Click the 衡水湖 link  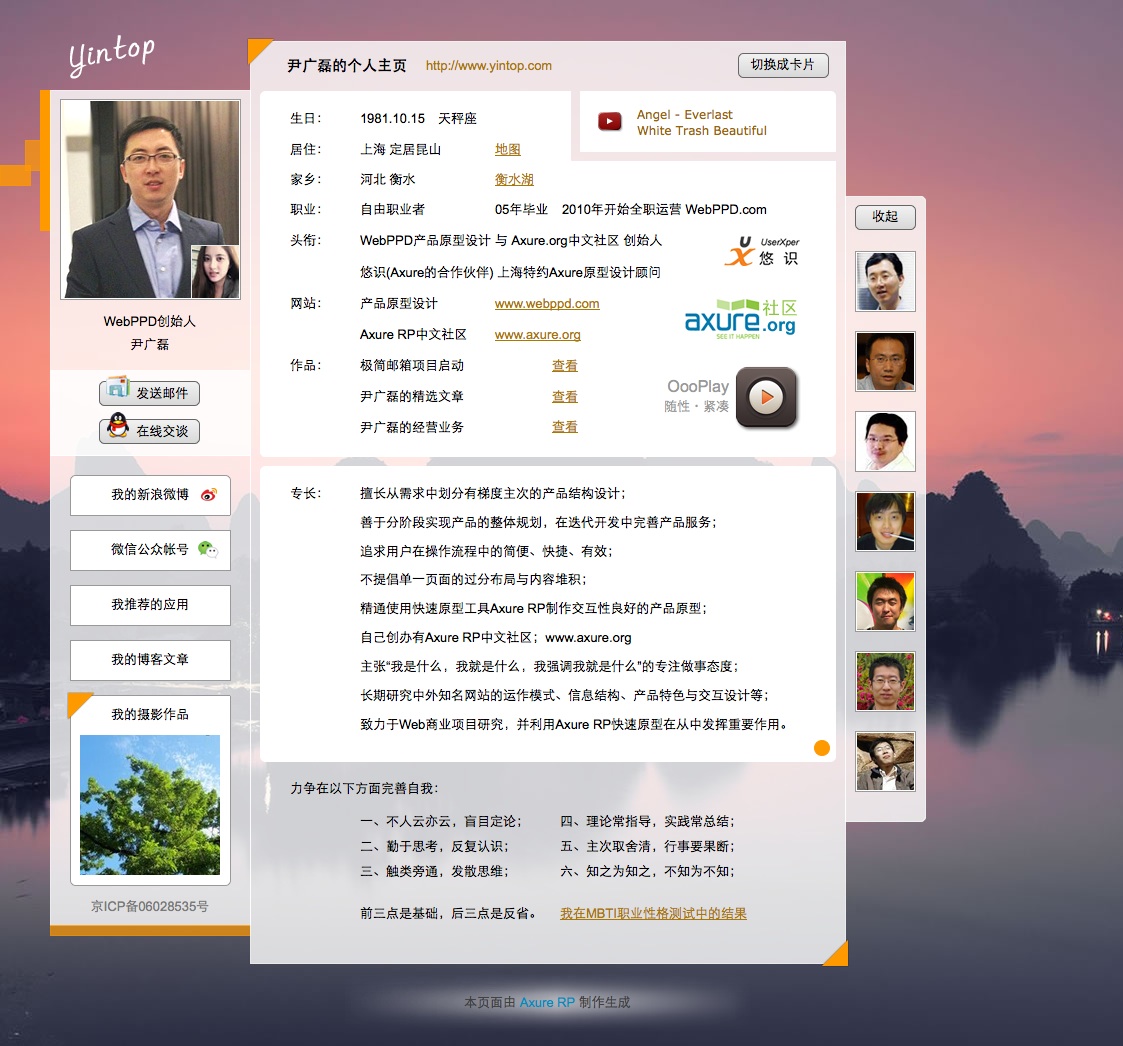click(514, 179)
